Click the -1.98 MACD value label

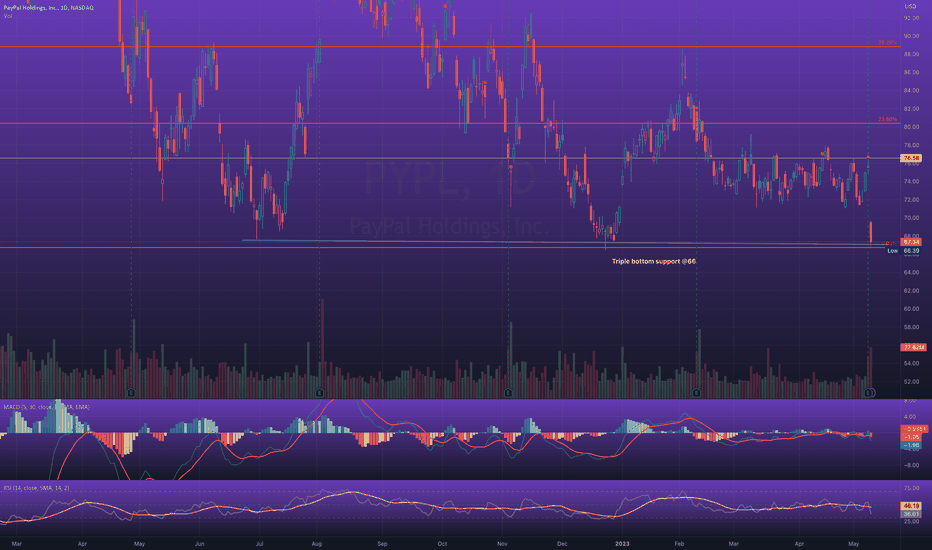pos(912,445)
